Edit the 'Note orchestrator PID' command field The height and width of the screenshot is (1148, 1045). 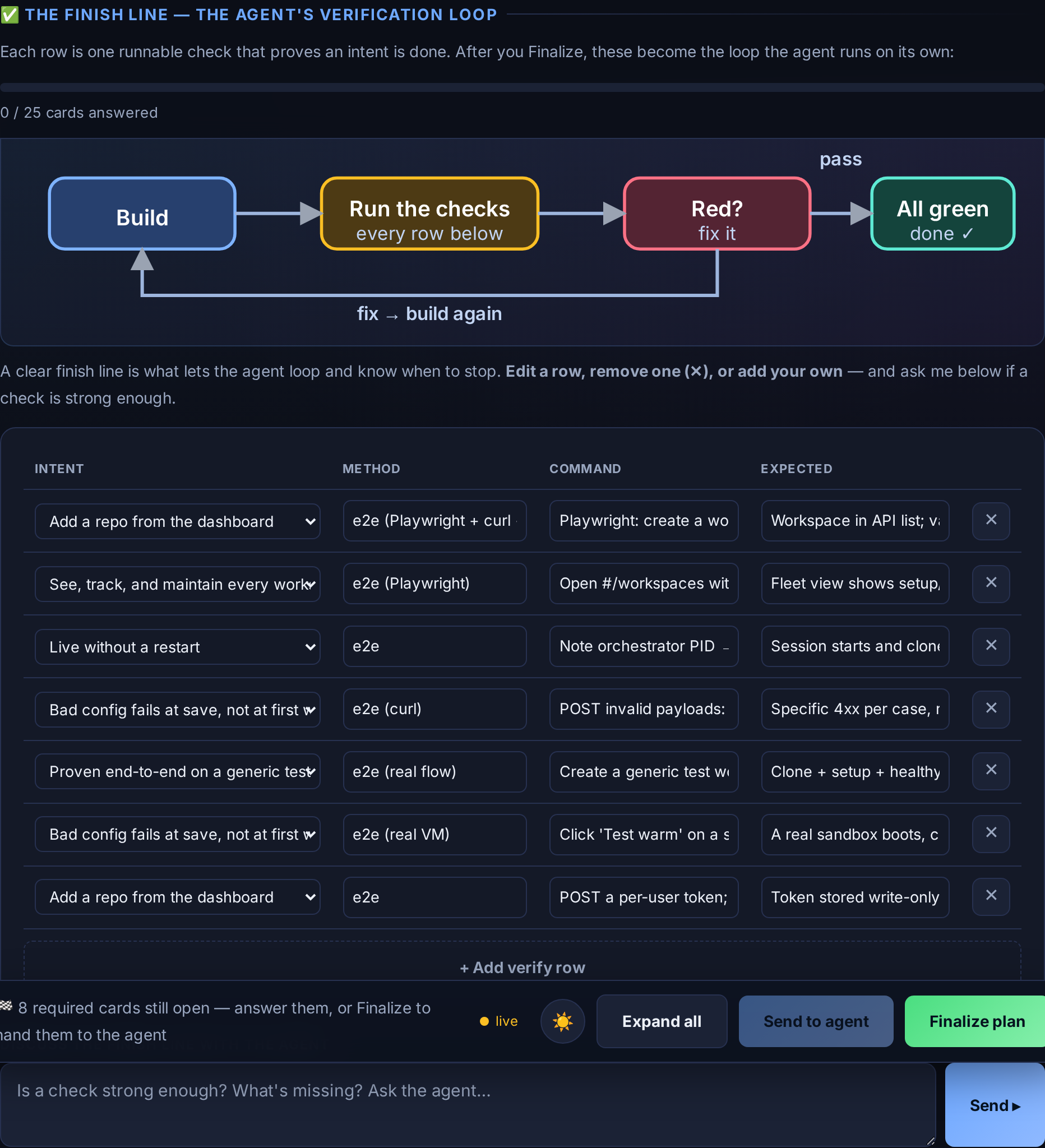644,646
